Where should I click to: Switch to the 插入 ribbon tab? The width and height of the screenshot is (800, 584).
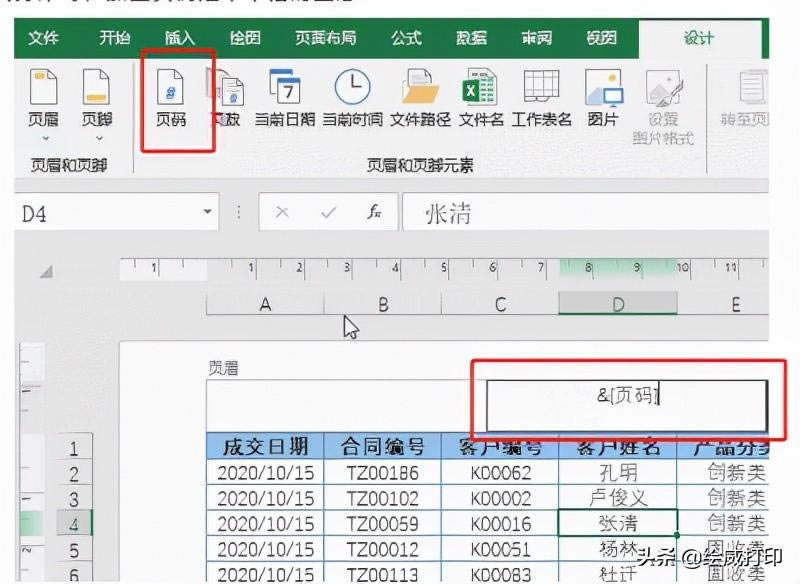pos(180,37)
